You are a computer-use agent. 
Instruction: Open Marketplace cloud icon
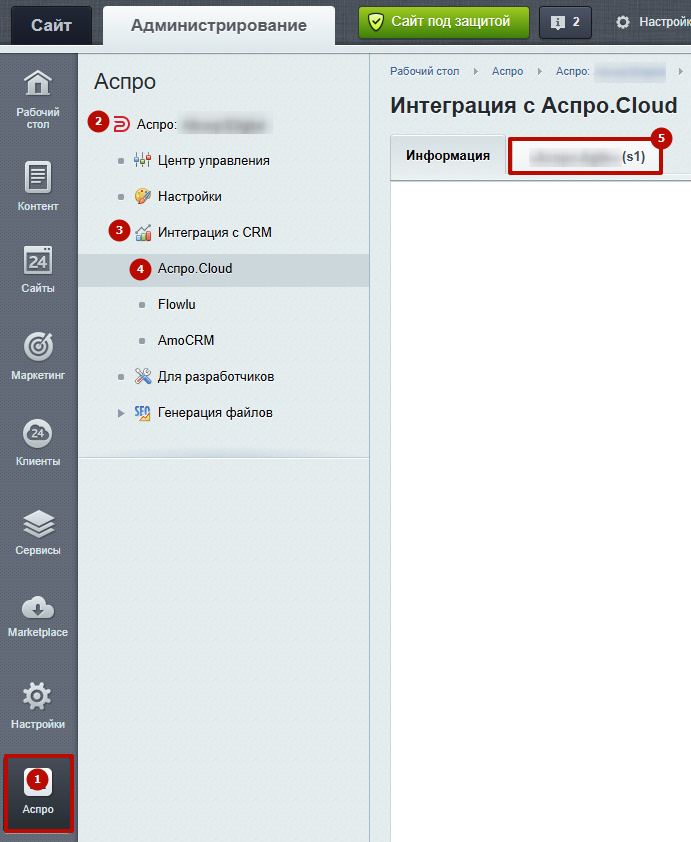point(38,614)
